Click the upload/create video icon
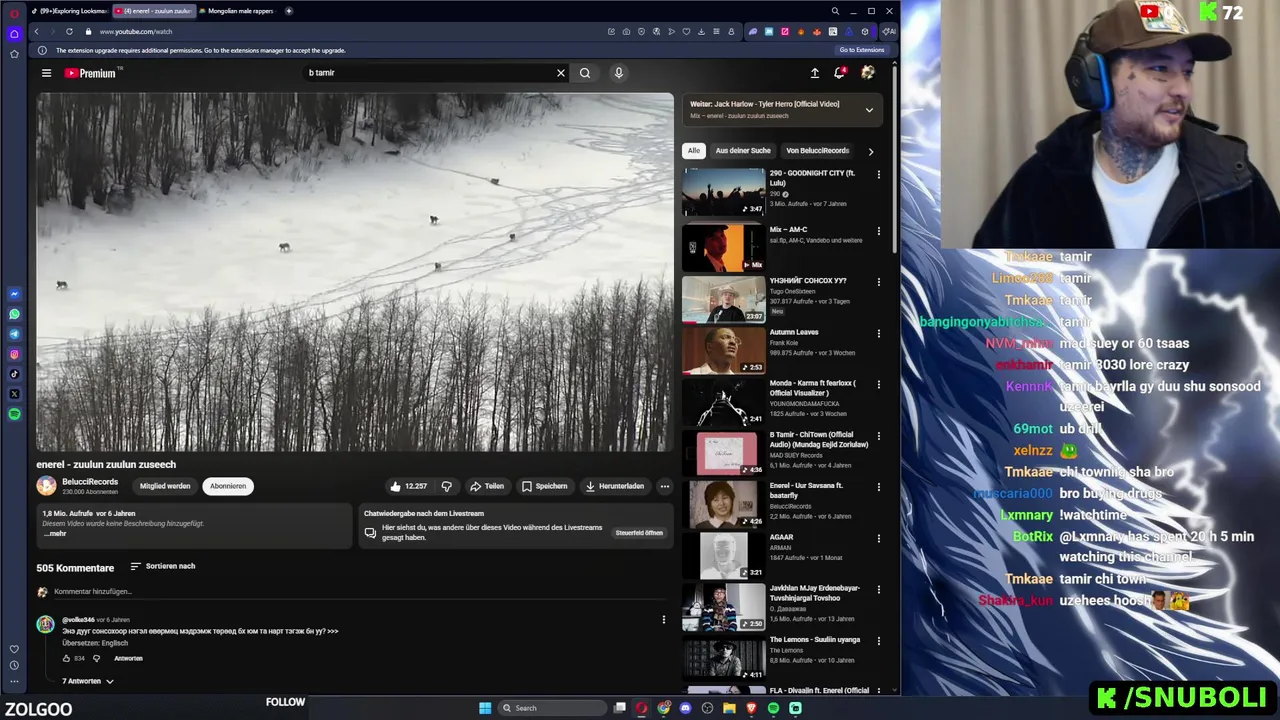Screen dimensions: 1280x720 [x=815, y=73]
